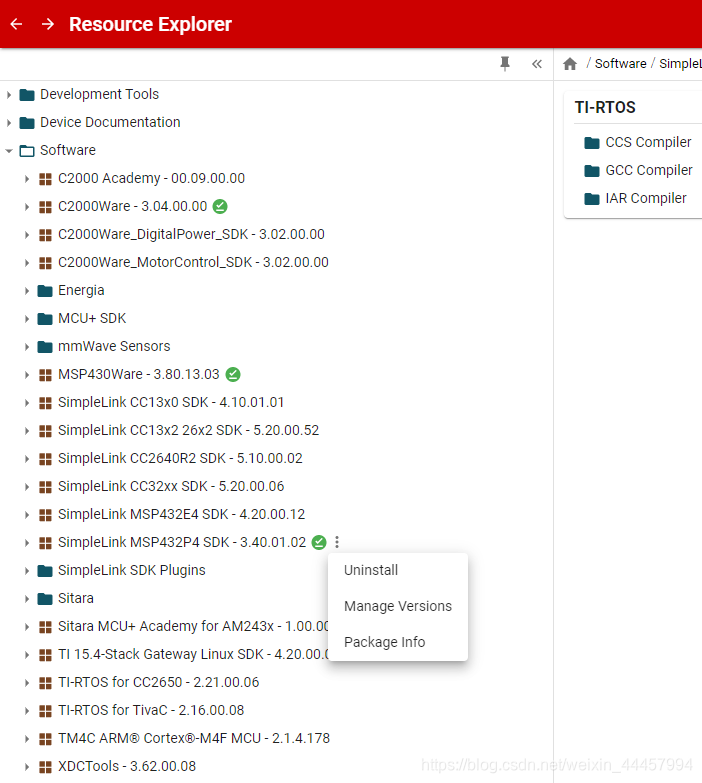
Task: Click the TI-RTOS for TivaC package icon
Action: (x=45, y=711)
